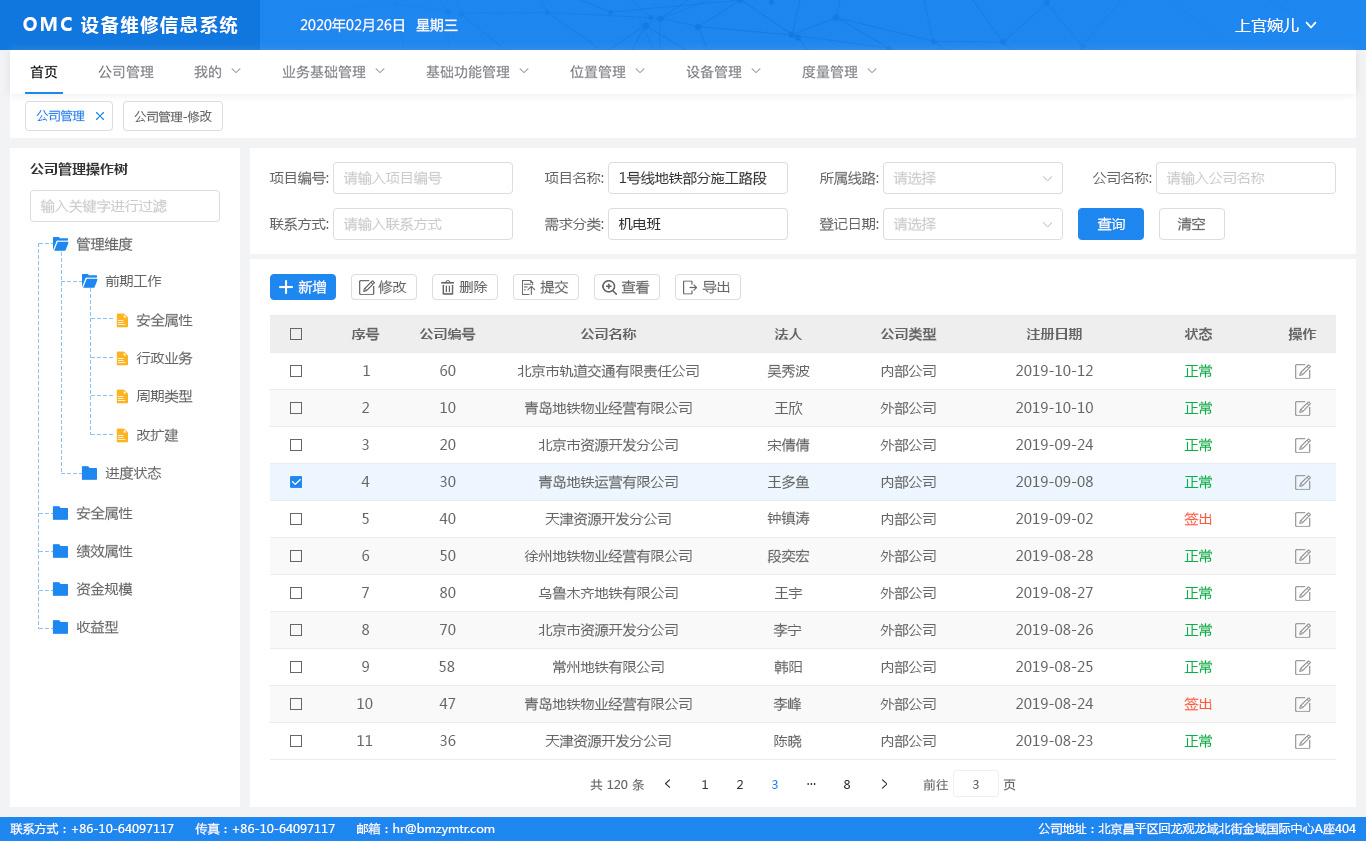Click the 删除 toolbar button
Image resolution: width=1366 pixels, height=841 pixels.
pos(465,287)
